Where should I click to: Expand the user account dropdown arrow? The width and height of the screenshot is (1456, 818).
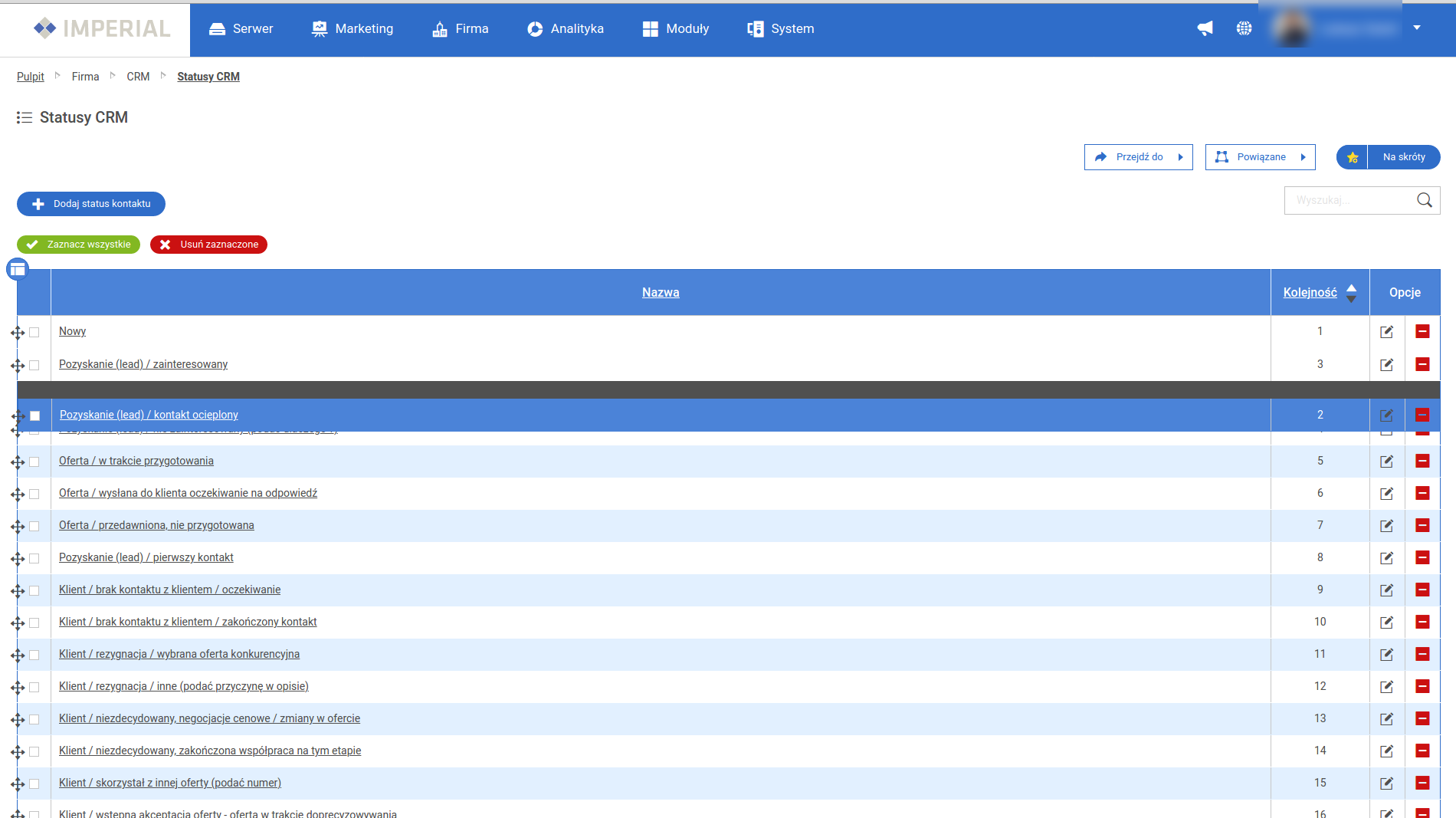pos(1417,28)
